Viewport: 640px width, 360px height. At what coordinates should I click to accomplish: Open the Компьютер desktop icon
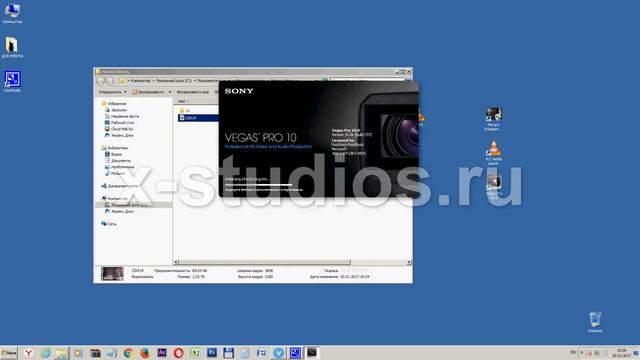click(12, 13)
